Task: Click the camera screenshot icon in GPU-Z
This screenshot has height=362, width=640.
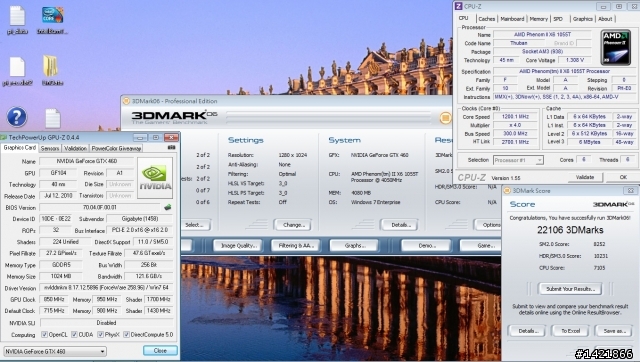Action: [171, 148]
